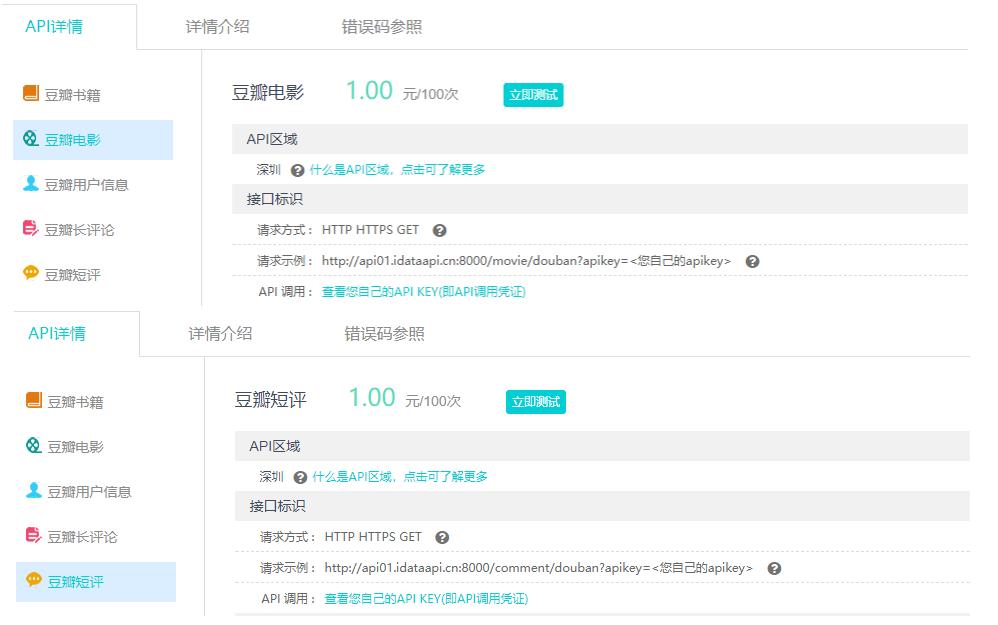The image size is (998, 625).
Task: Select highlighted 豆瓣电影 label in top sidebar
Action: coord(73,140)
